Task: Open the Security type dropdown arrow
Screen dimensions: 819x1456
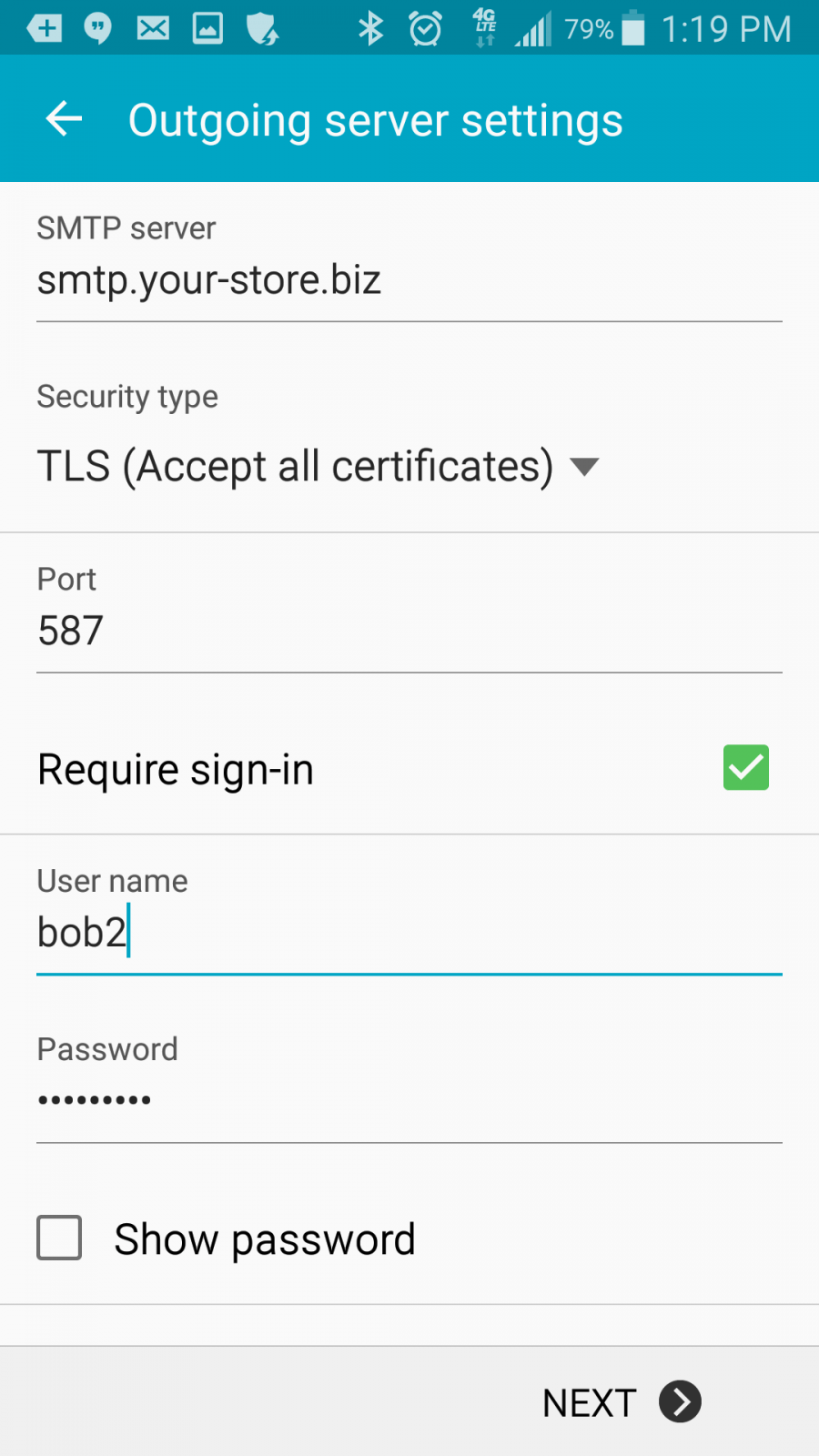Action: pyautogui.click(x=584, y=467)
